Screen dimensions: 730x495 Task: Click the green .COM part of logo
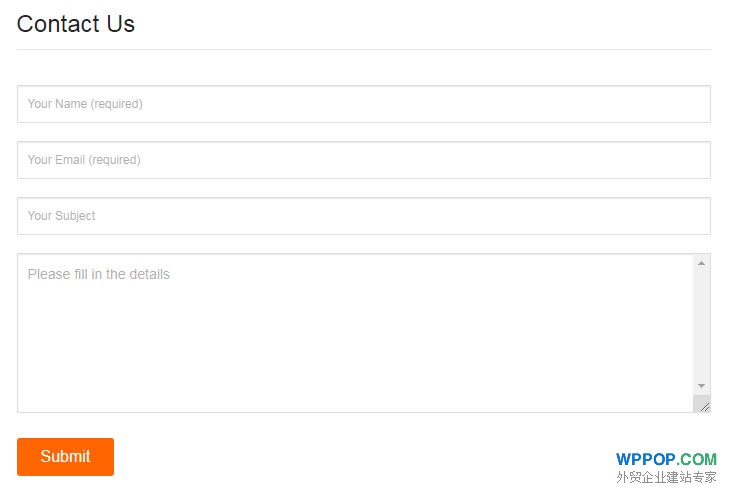[x=696, y=459]
